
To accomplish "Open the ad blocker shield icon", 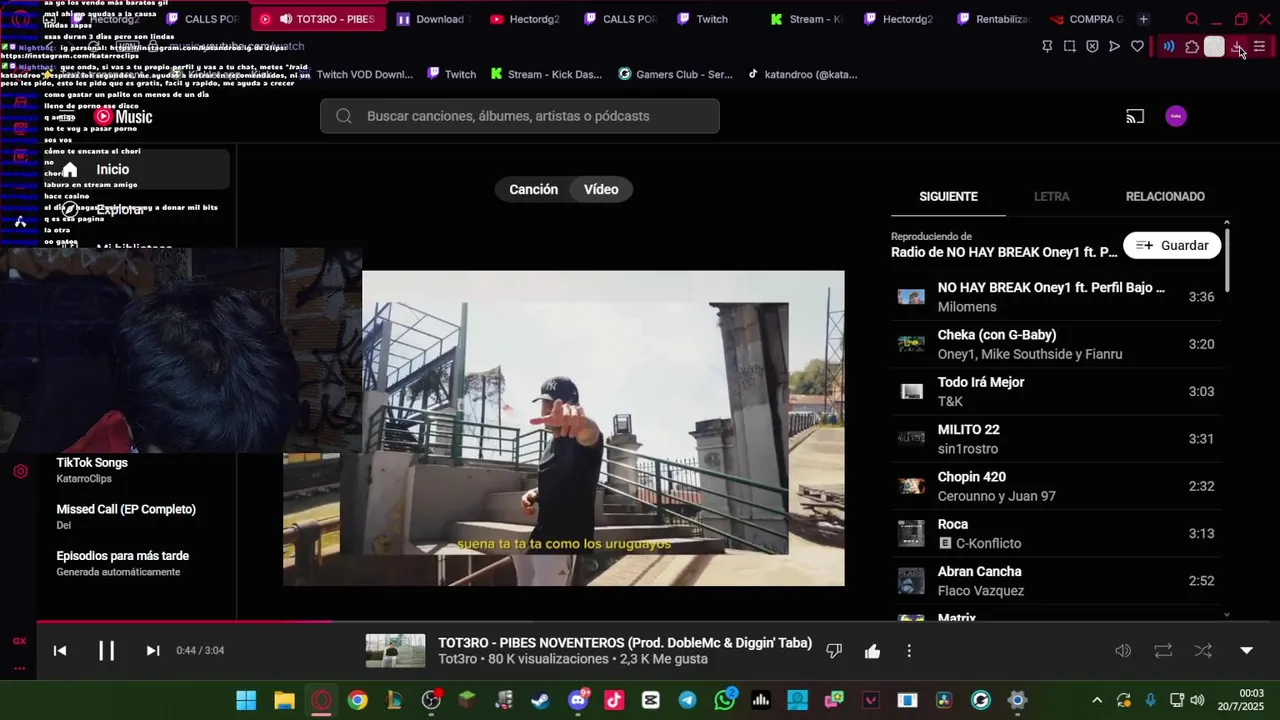I will pos(1092,46).
